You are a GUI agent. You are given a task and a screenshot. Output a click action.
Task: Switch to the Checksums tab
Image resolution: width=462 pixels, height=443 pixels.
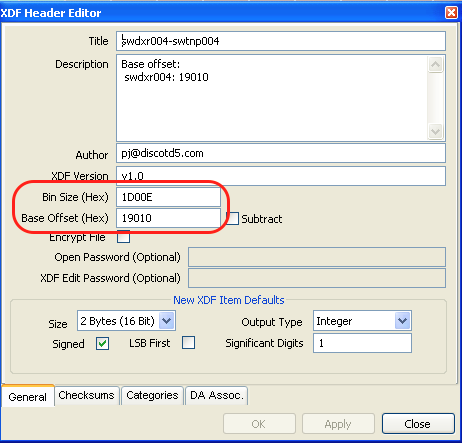coord(86,396)
